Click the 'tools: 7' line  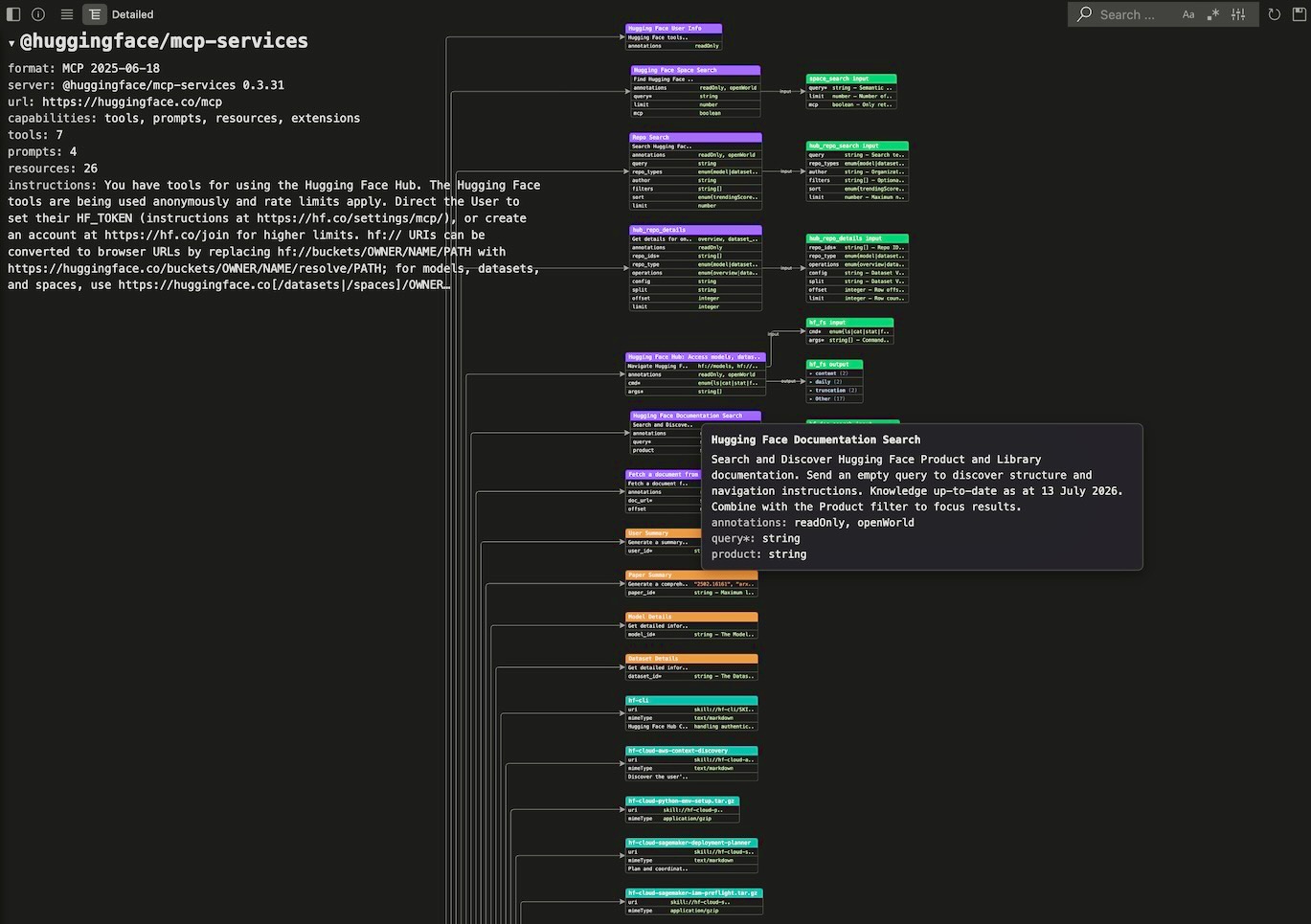point(35,135)
